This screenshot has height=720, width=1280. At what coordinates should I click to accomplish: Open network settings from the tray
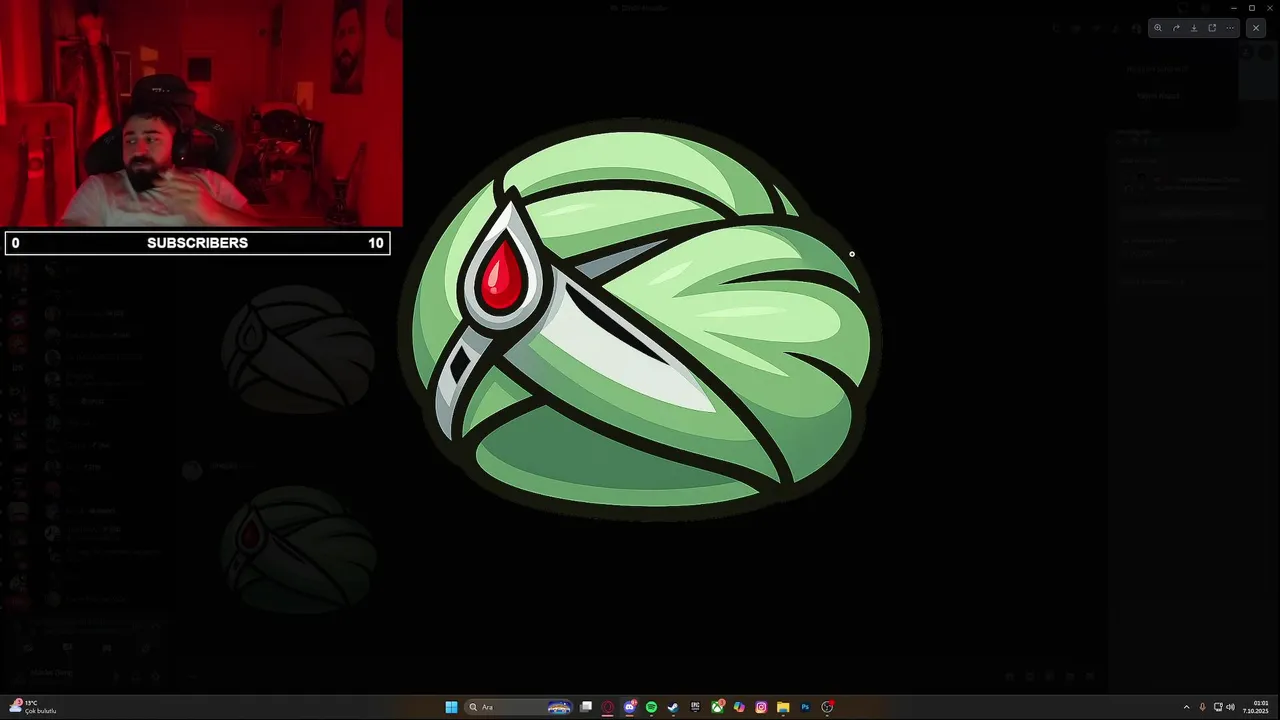(1217, 707)
